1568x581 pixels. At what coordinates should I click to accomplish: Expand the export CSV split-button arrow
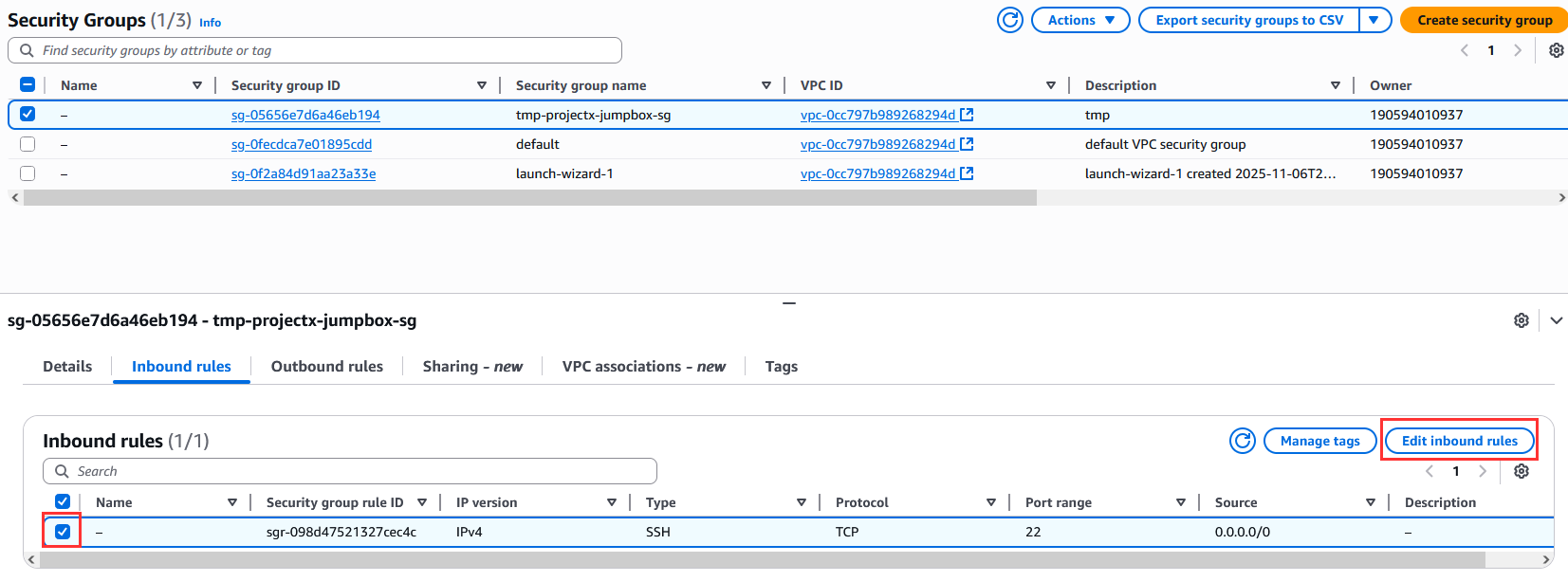(x=1374, y=20)
